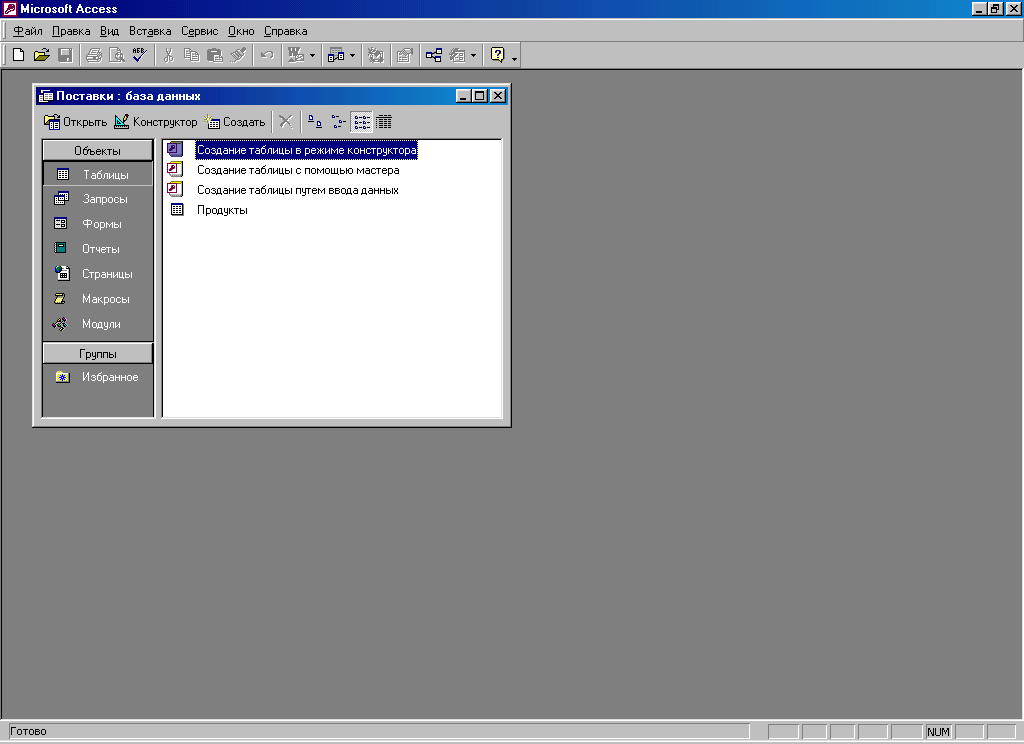The height and width of the screenshot is (744, 1024).
Task: Select 'Создание таблицы в режиме конструктора'
Action: (306, 150)
